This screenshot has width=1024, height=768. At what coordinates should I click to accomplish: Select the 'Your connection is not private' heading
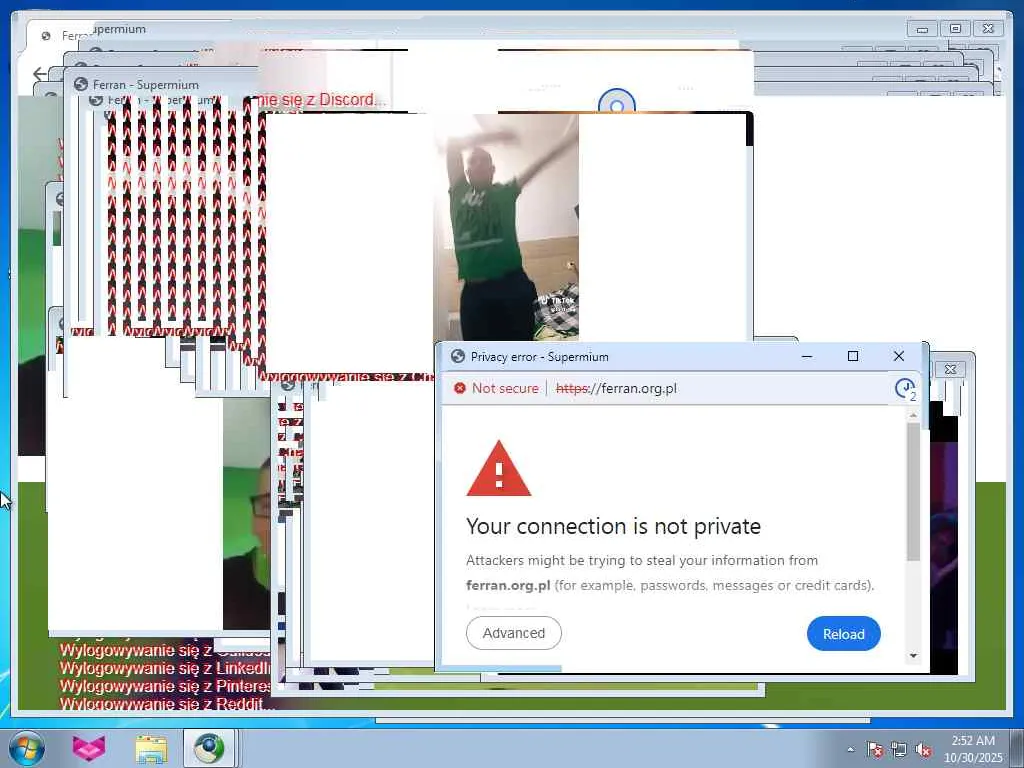(613, 526)
